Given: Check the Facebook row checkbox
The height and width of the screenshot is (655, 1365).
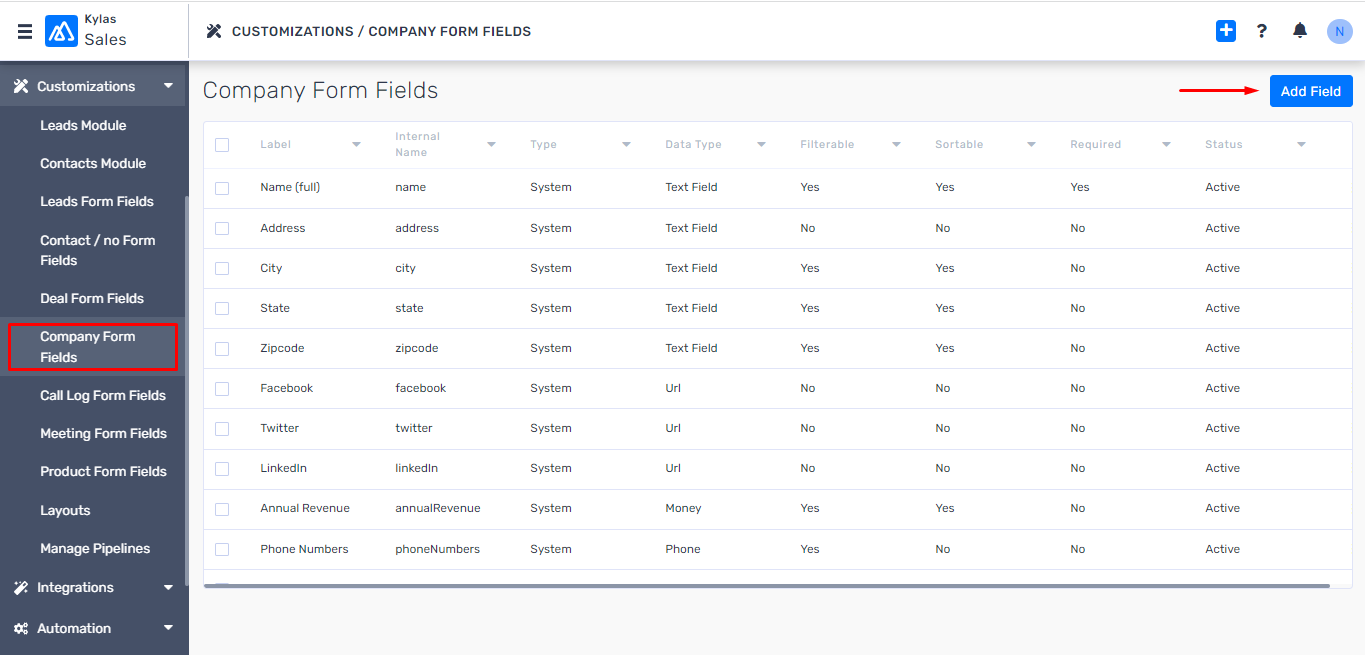Looking at the screenshot, I should click(x=222, y=388).
